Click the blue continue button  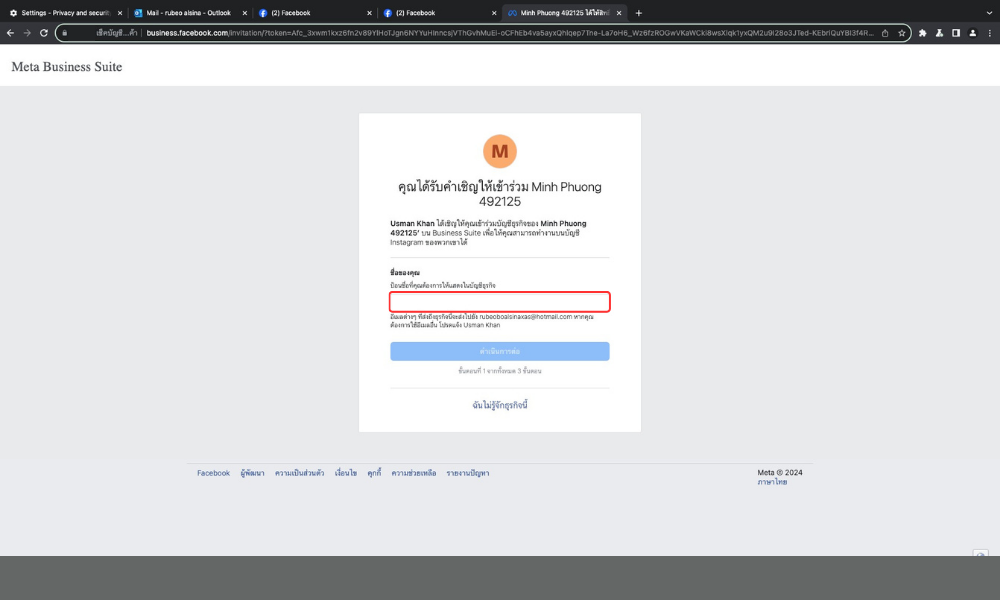(x=499, y=351)
